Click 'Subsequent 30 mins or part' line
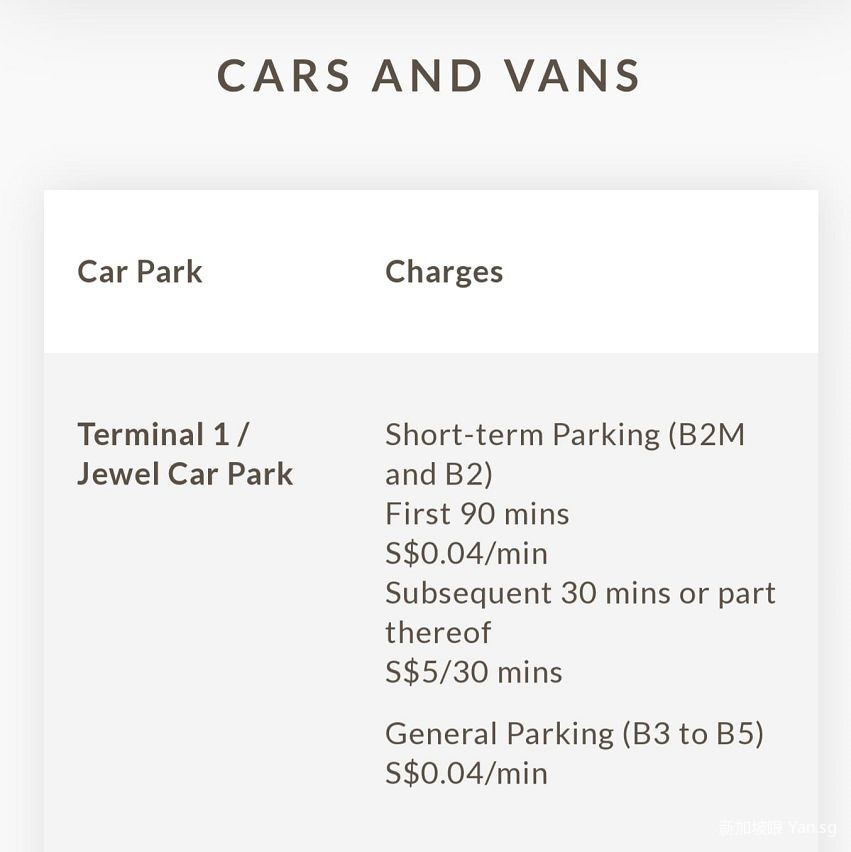 [580, 593]
